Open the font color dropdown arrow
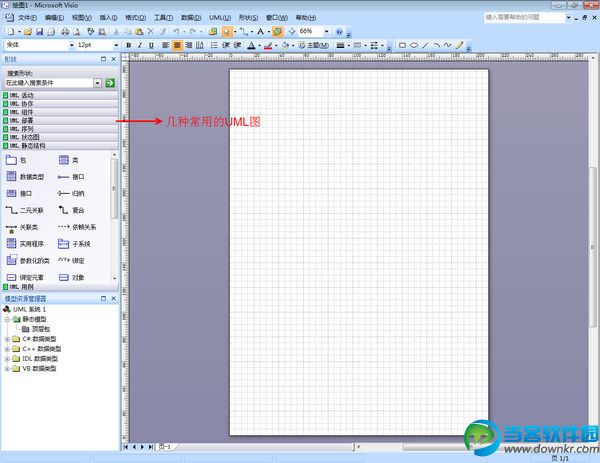The width and height of the screenshot is (600, 463). pyautogui.click(x=259, y=45)
